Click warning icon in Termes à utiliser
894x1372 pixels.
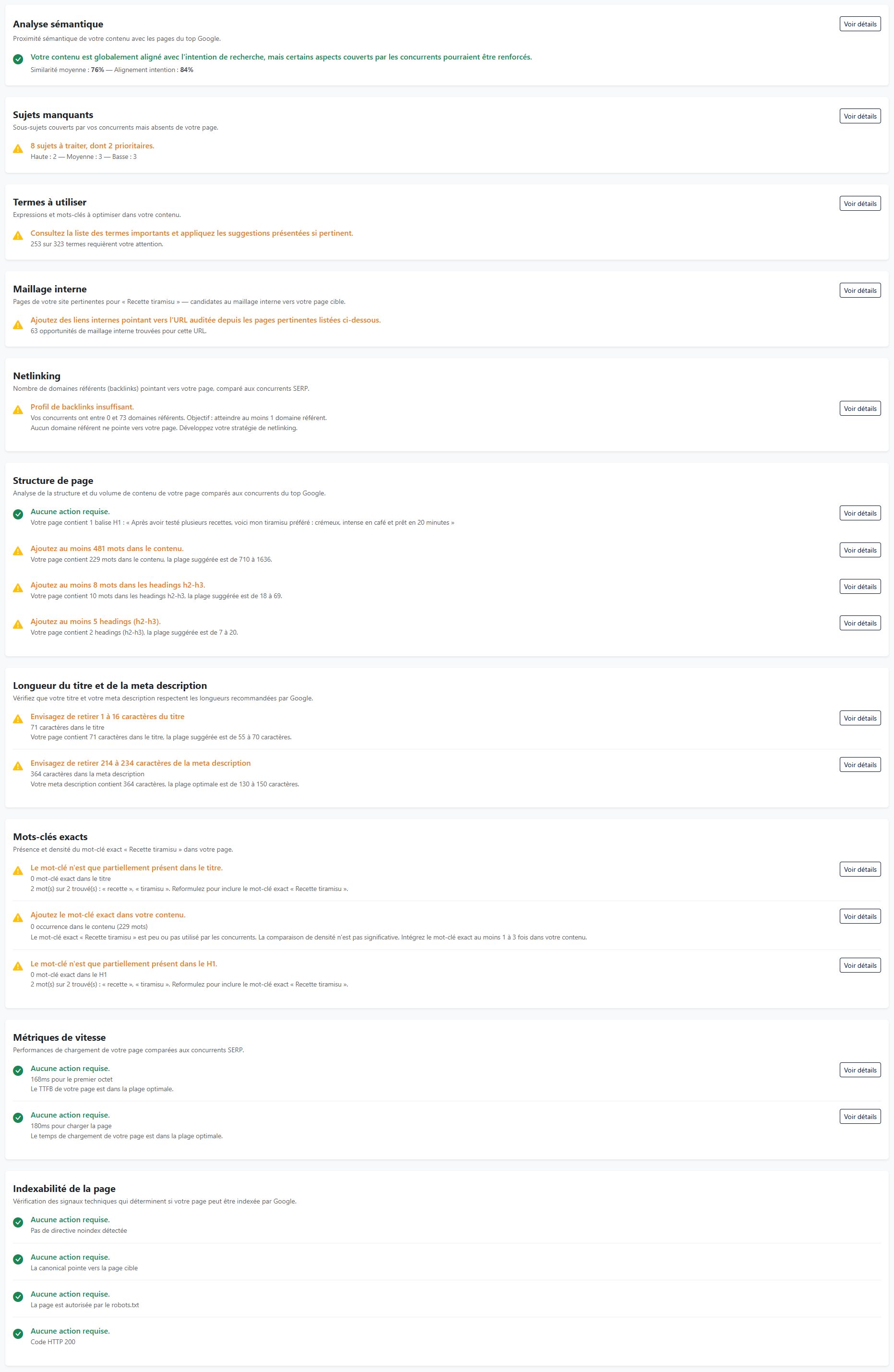[18, 235]
